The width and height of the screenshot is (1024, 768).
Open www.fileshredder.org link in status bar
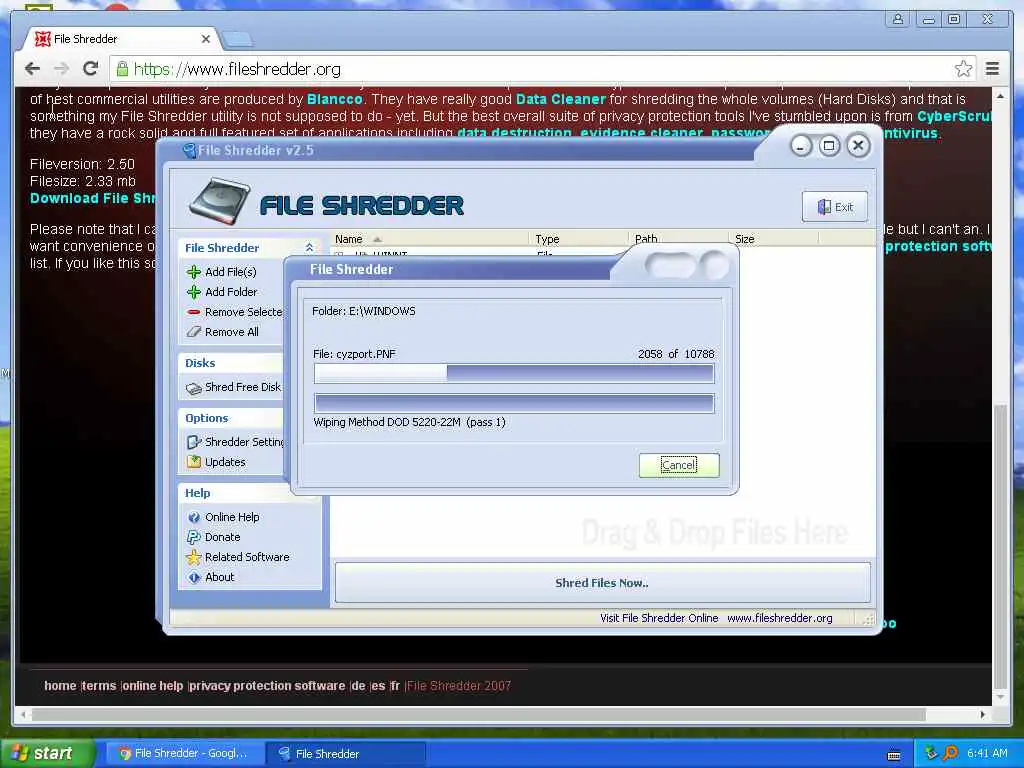pos(780,618)
